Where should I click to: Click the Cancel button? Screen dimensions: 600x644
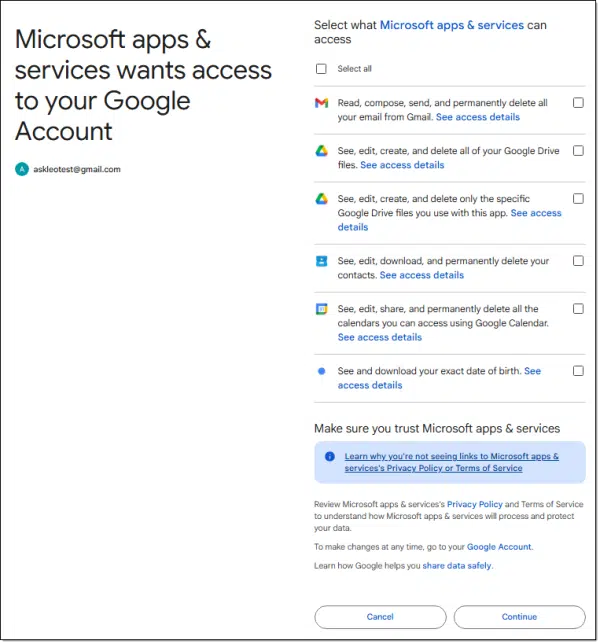click(380, 617)
